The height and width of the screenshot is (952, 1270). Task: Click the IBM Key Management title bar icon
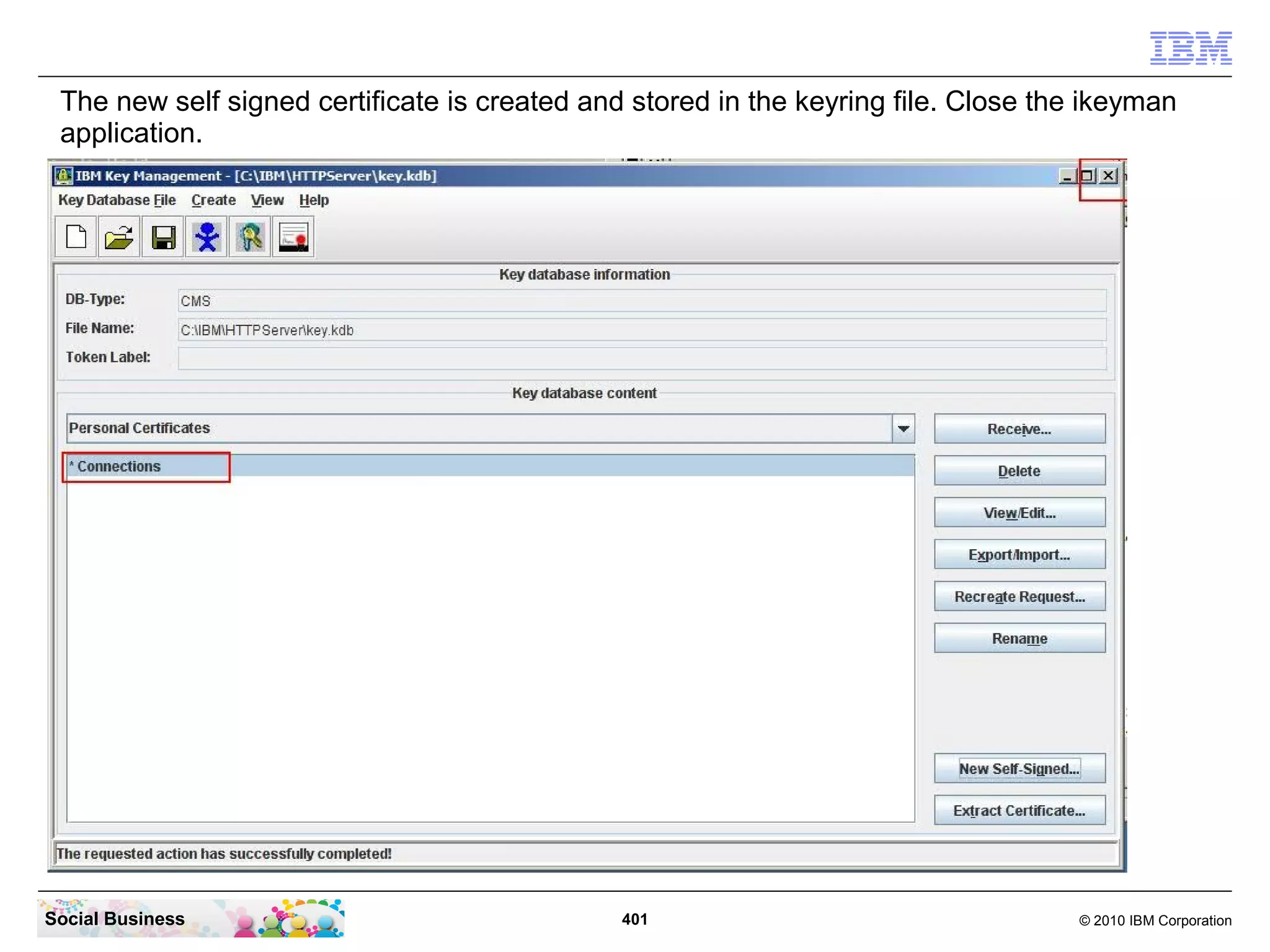pyautogui.click(x=63, y=176)
